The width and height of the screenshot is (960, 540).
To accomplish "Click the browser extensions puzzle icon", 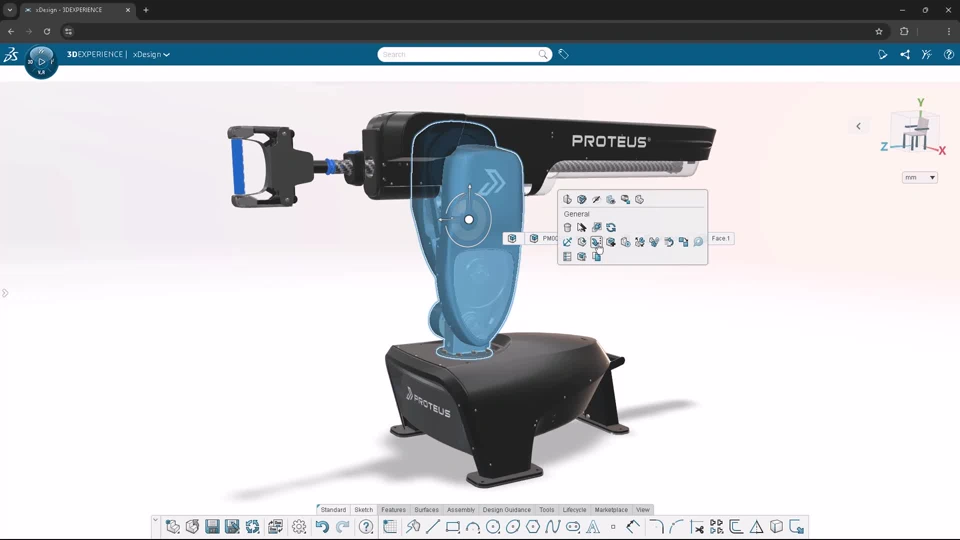I will pyautogui.click(x=904, y=31).
